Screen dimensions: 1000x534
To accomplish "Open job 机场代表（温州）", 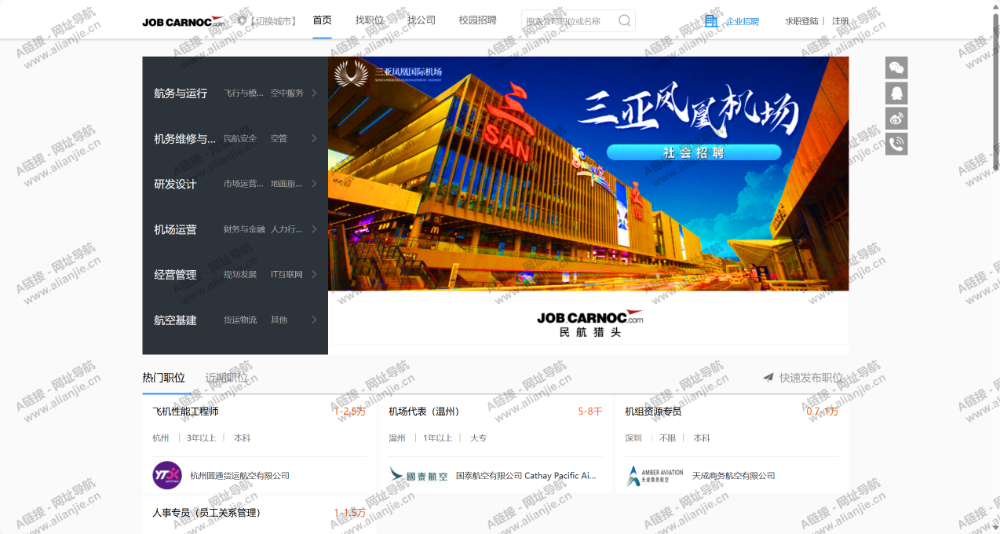I will point(424,412).
